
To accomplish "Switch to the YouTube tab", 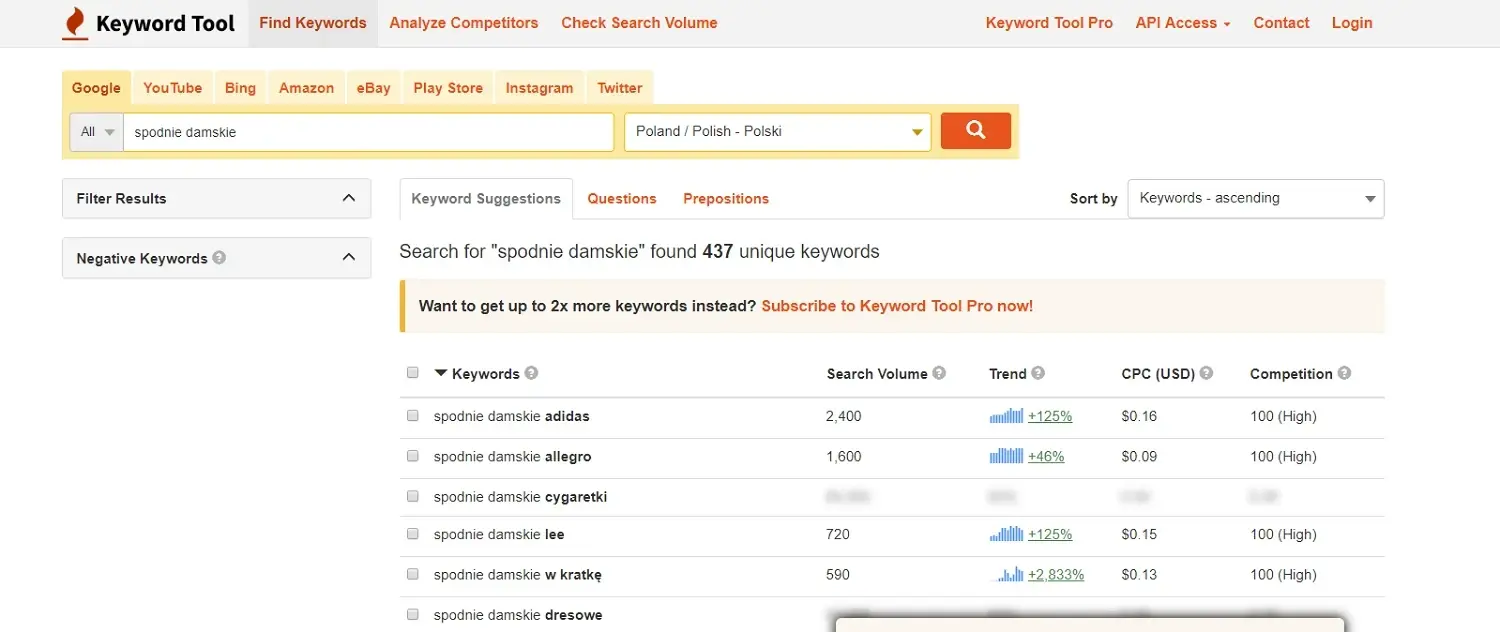I will click(x=172, y=87).
